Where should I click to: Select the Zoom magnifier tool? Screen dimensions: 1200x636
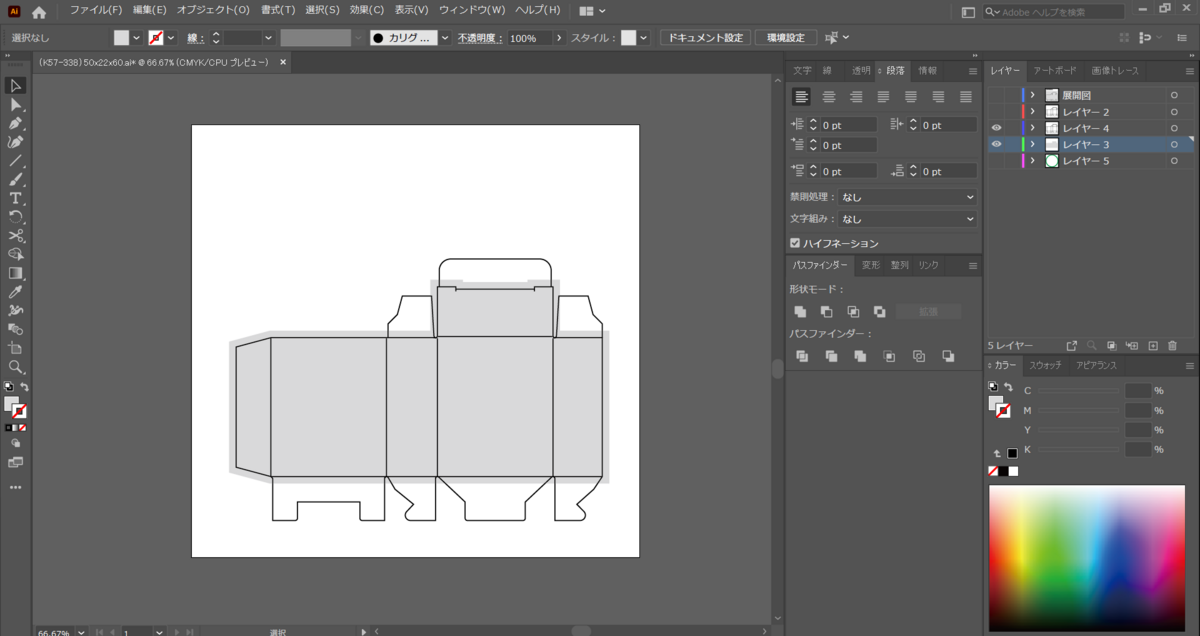(x=16, y=367)
